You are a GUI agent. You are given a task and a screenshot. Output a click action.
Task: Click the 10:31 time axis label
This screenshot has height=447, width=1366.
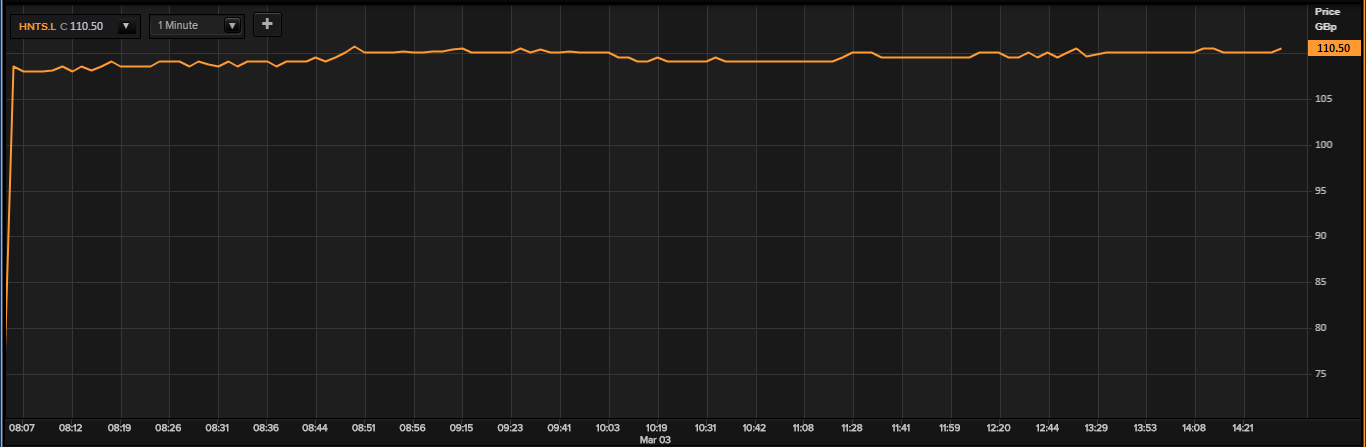[706, 427]
